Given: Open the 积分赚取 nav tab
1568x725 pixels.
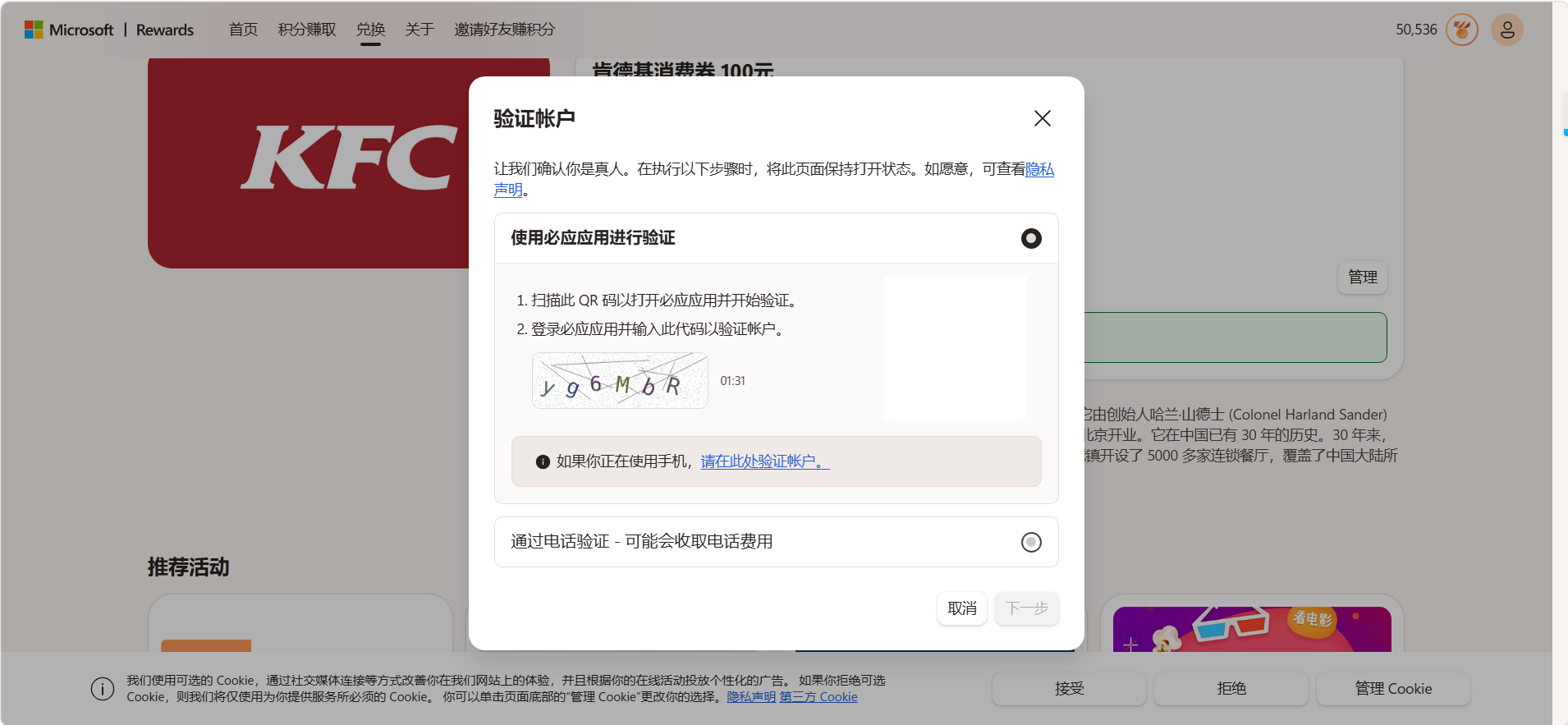Looking at the screenshot, I should pyautogui.click(x=307, y=30).
